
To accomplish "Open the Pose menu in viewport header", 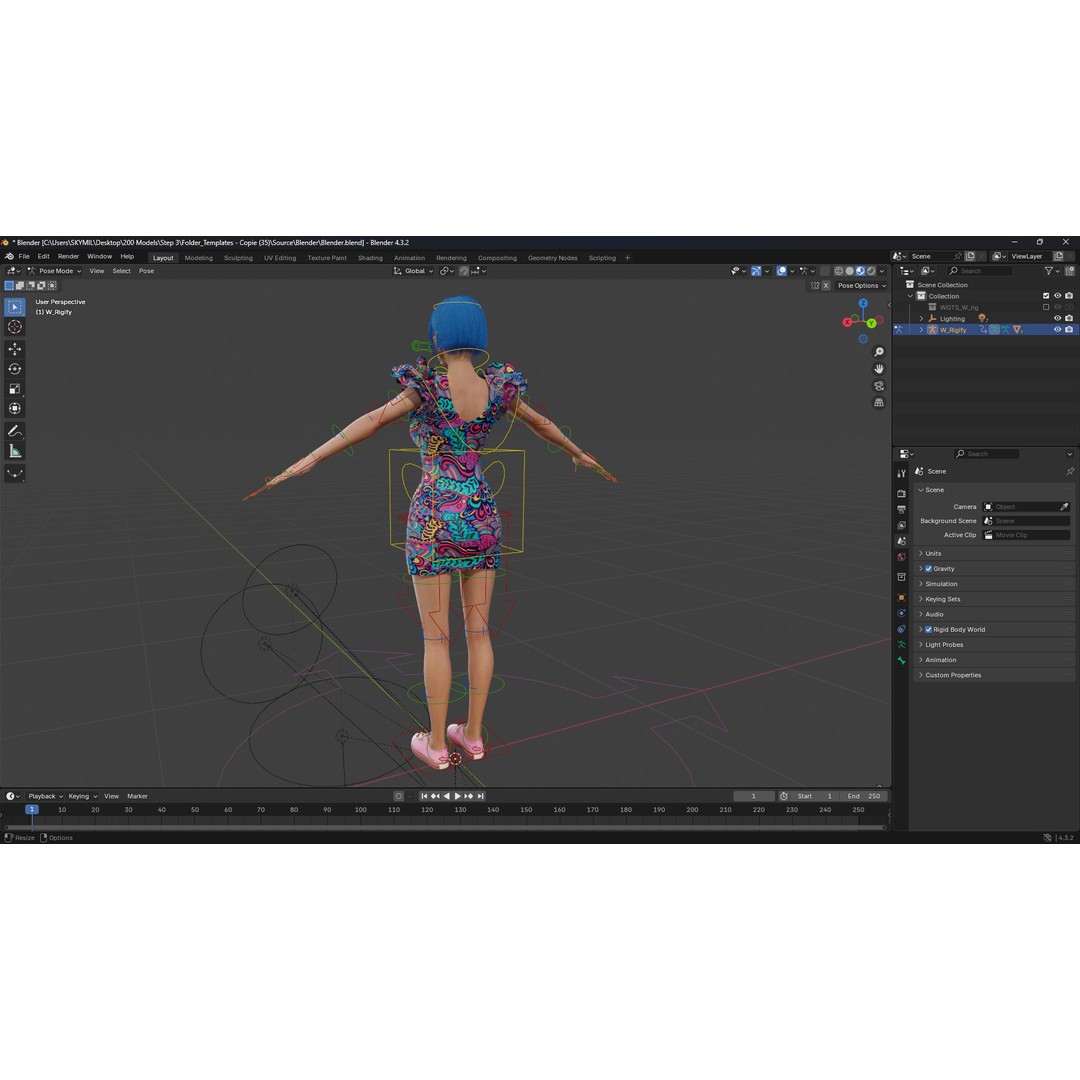I will (146, 271).
